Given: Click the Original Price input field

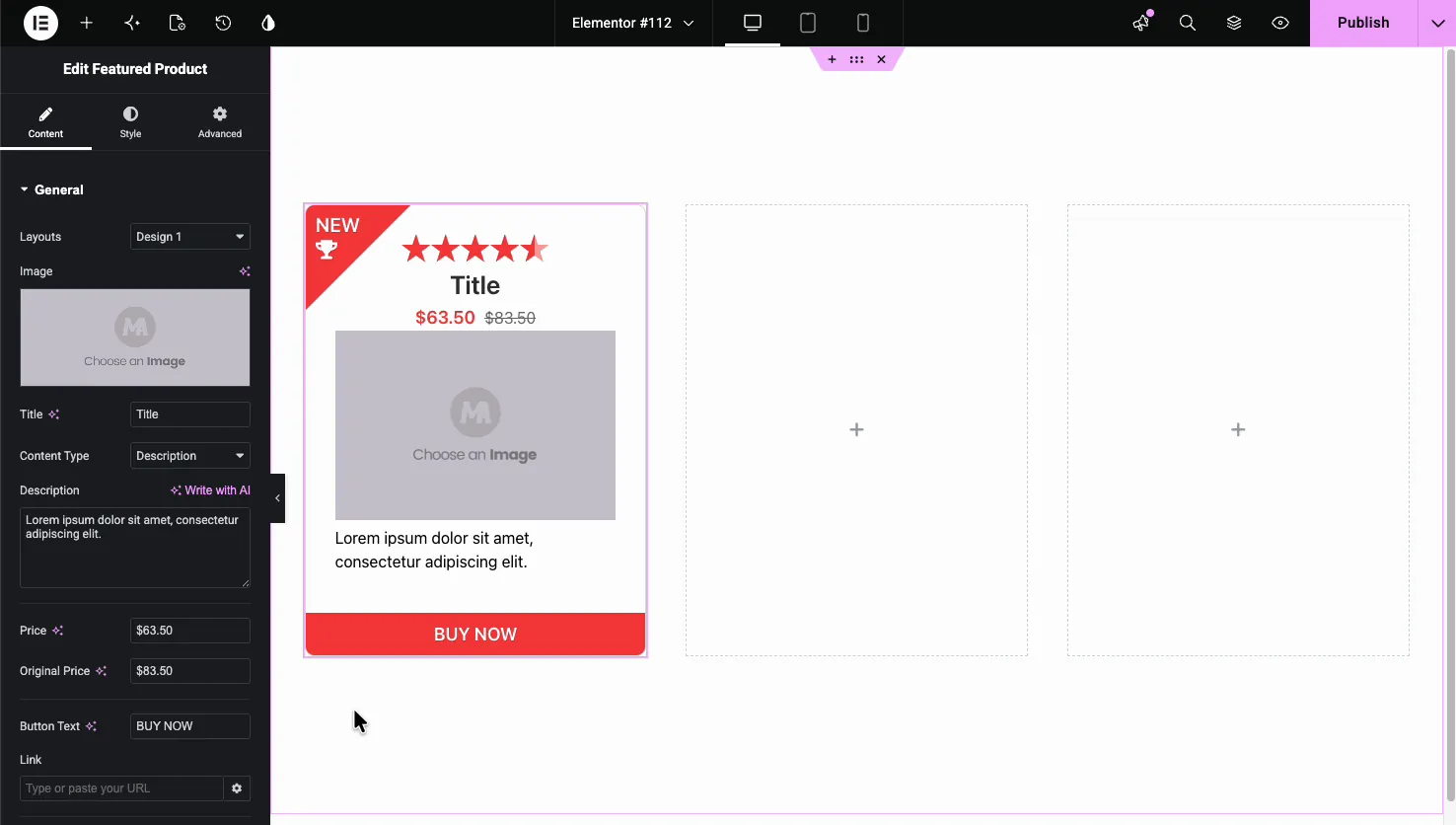Looking at the screenshot, I should [190, 671].
